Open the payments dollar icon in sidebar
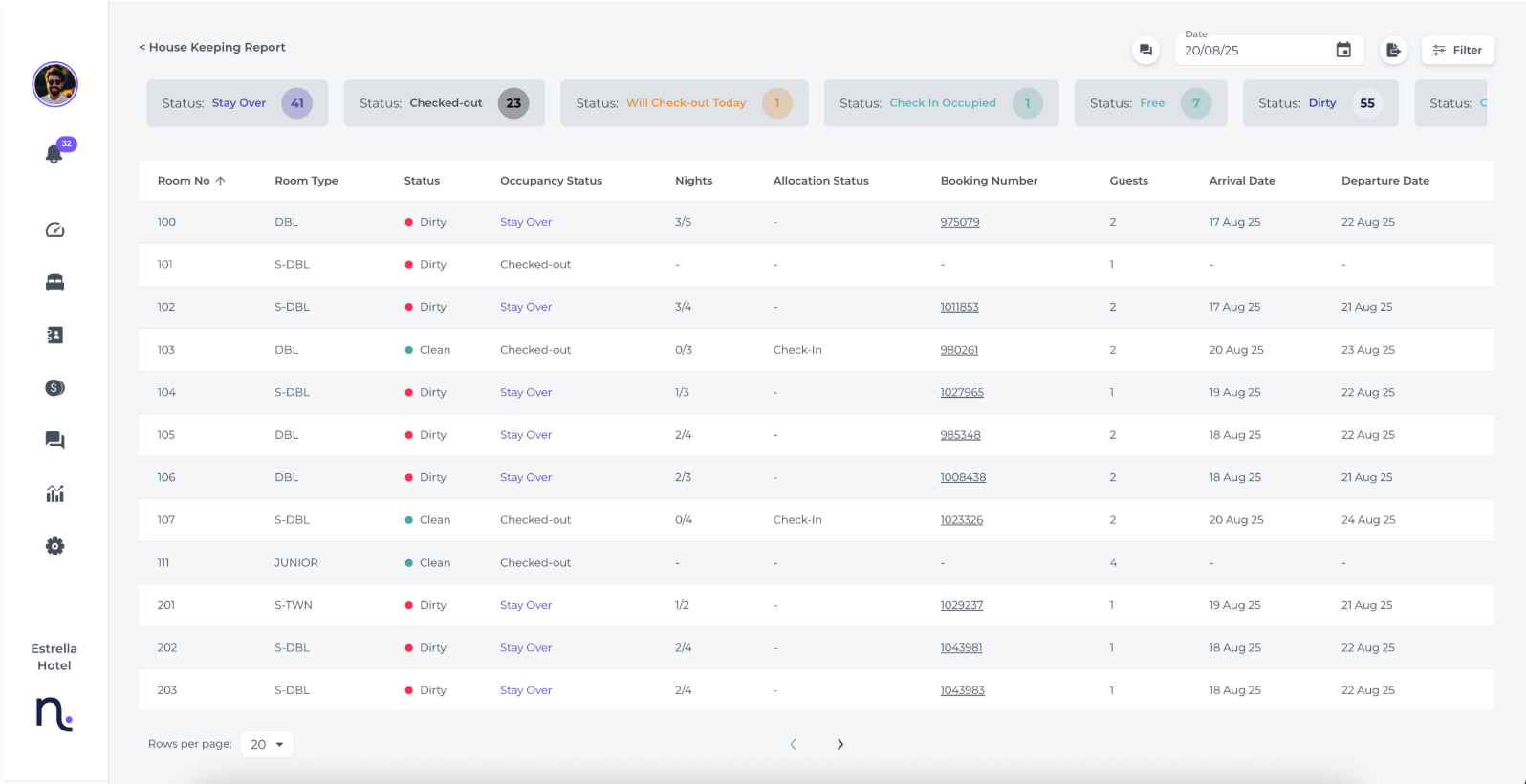1526x784 pixels. coord(54,387)
